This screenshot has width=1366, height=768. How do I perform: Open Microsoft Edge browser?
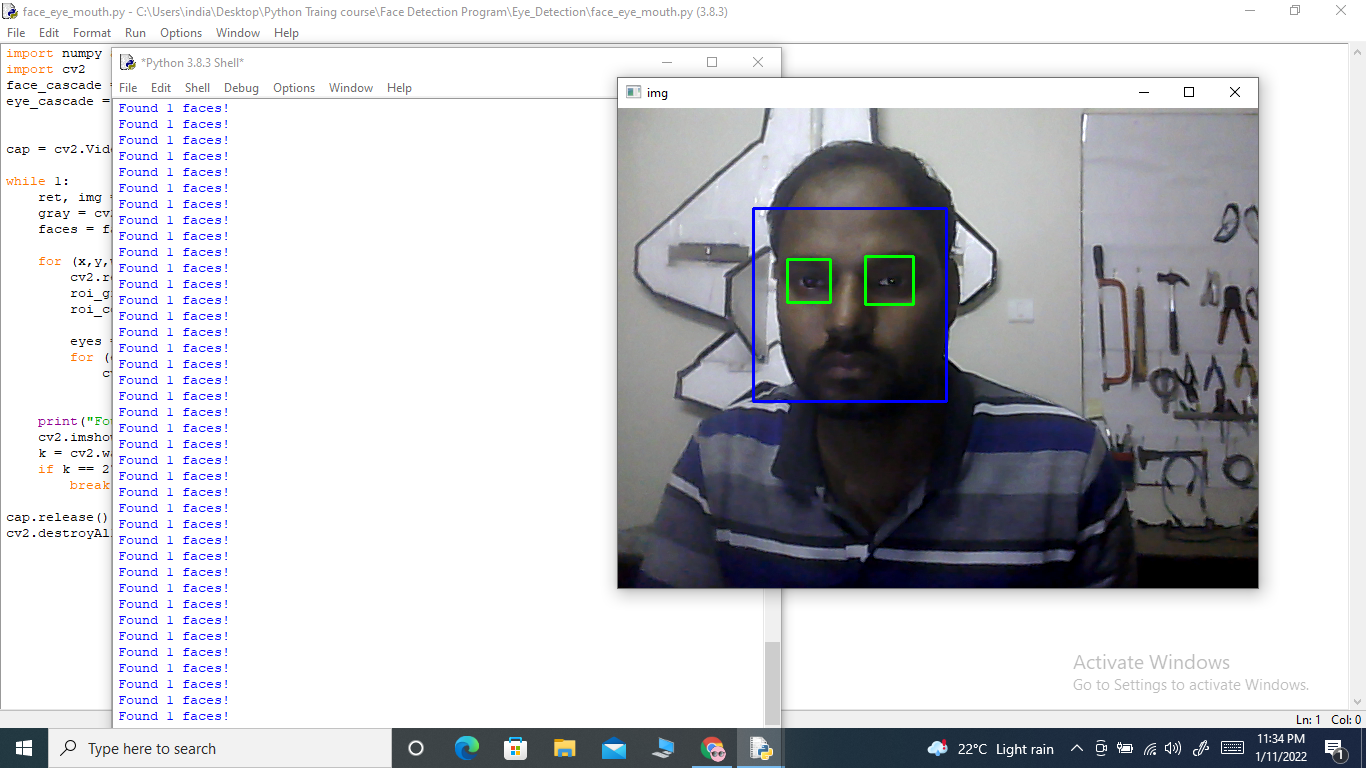click(467, 748)
